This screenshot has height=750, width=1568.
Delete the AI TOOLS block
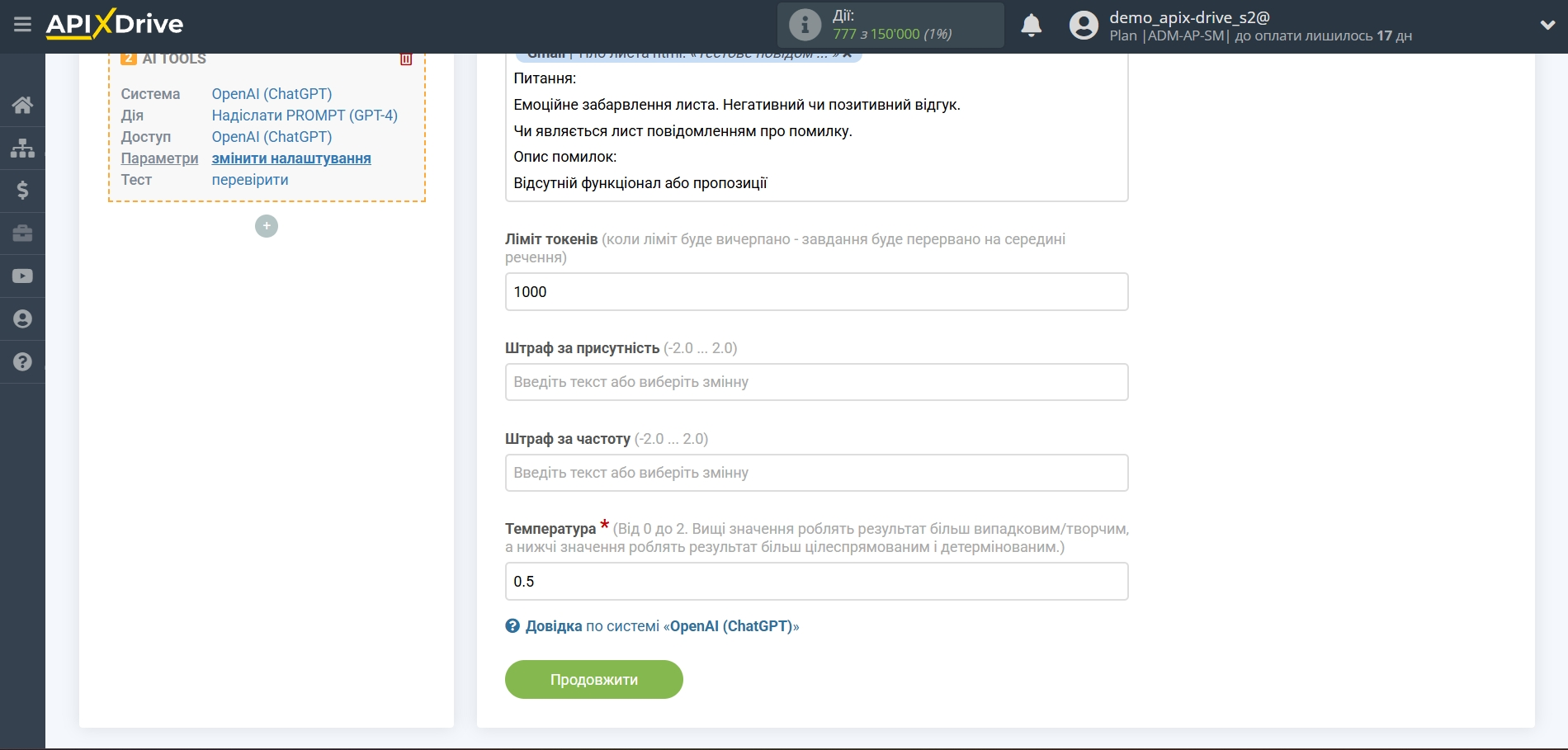406,59
